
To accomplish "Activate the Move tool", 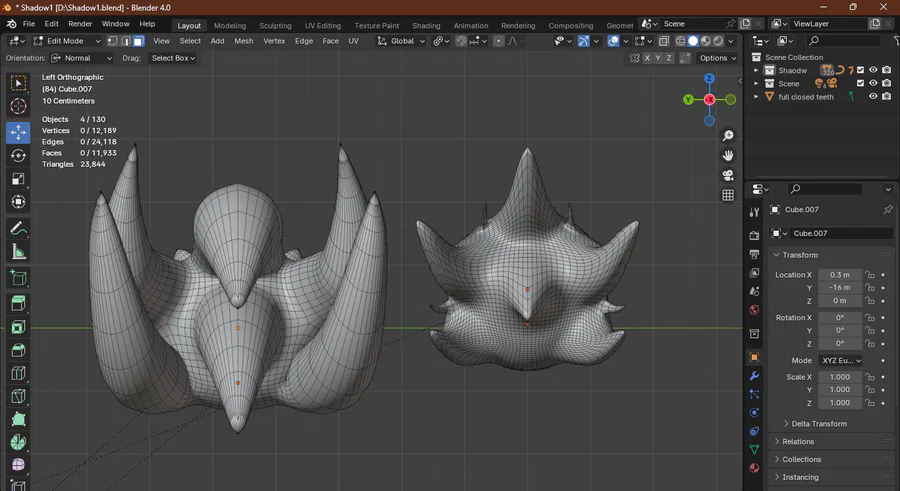I will coord(18,132).
